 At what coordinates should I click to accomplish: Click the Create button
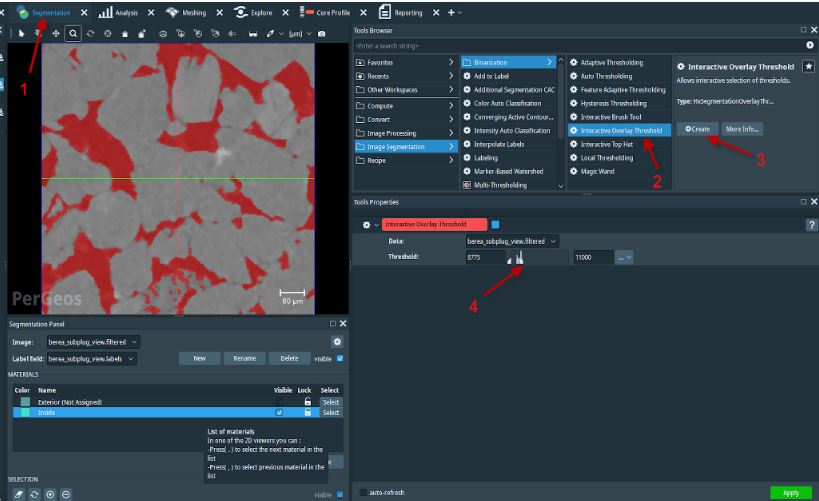point(697,129)
